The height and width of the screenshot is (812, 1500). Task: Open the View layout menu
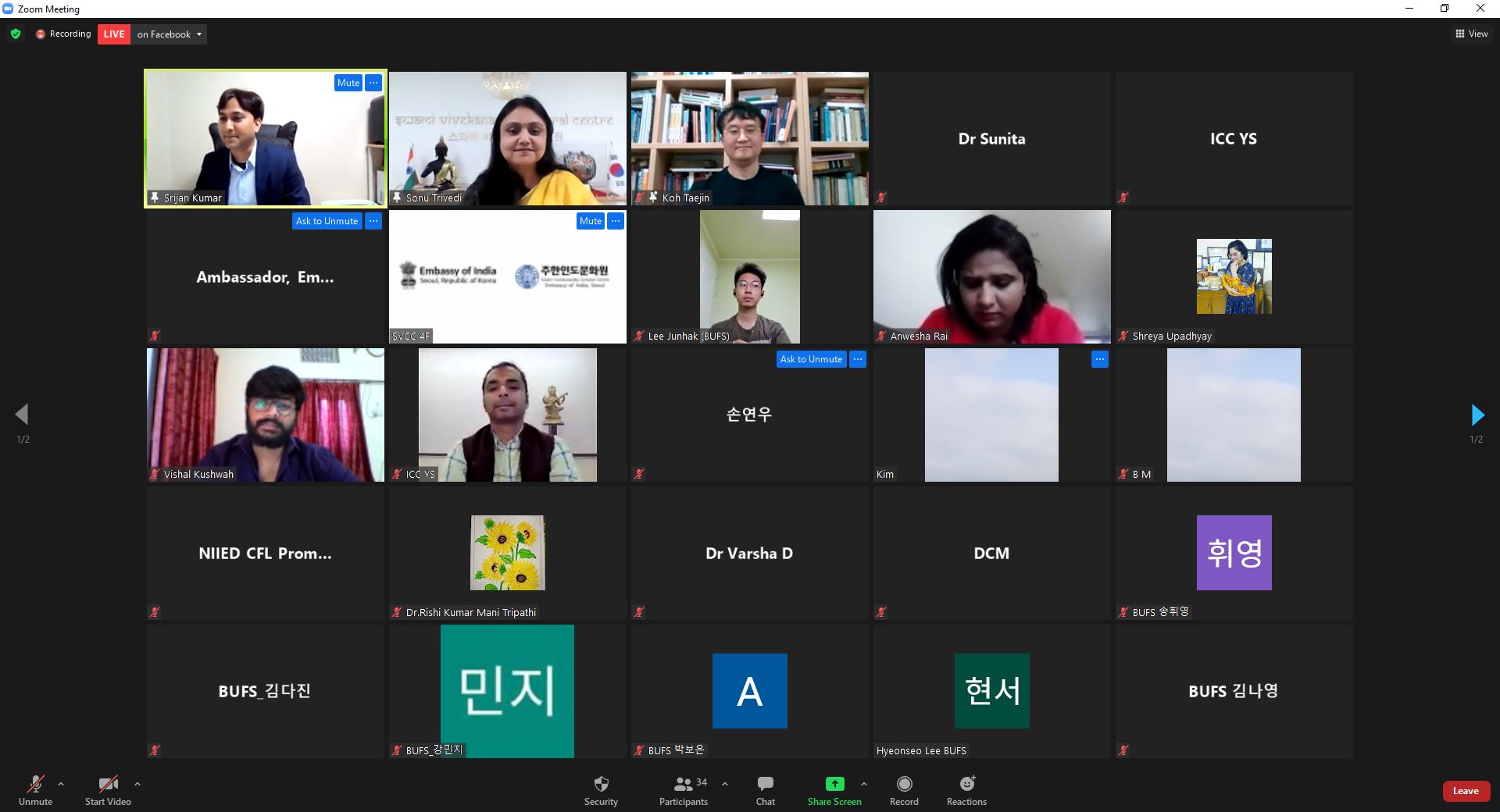point(1471,34)
